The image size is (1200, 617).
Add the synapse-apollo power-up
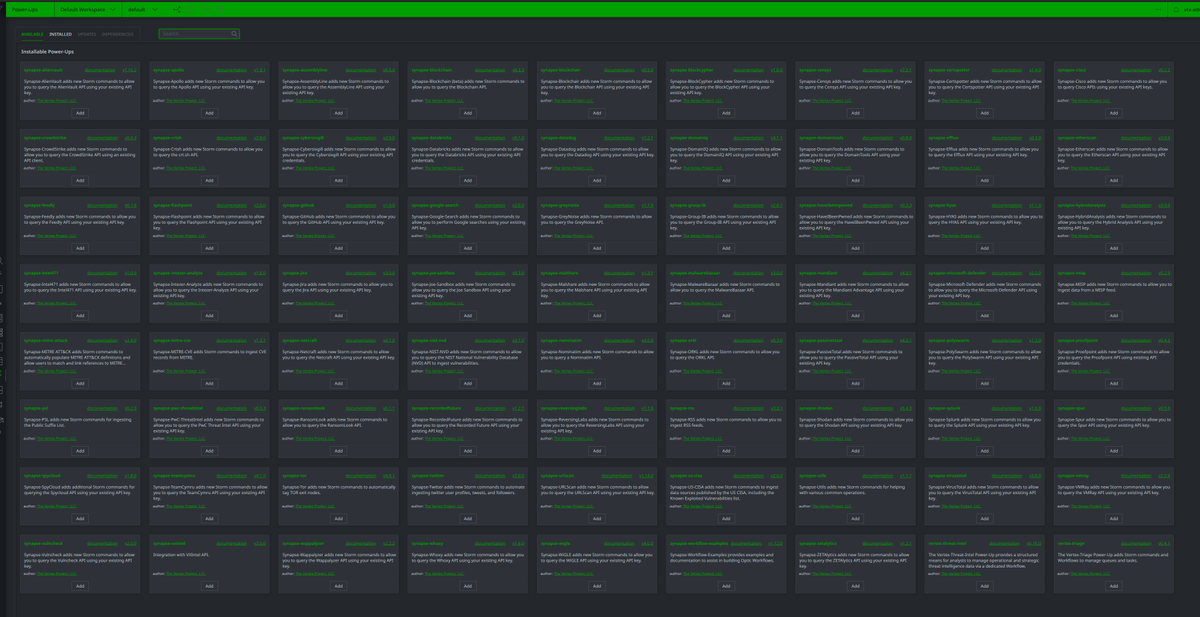(209, 113)
